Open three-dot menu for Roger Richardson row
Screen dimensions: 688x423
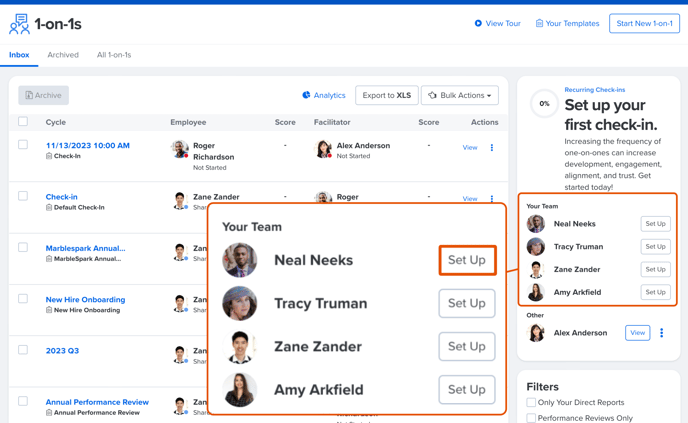491,148
